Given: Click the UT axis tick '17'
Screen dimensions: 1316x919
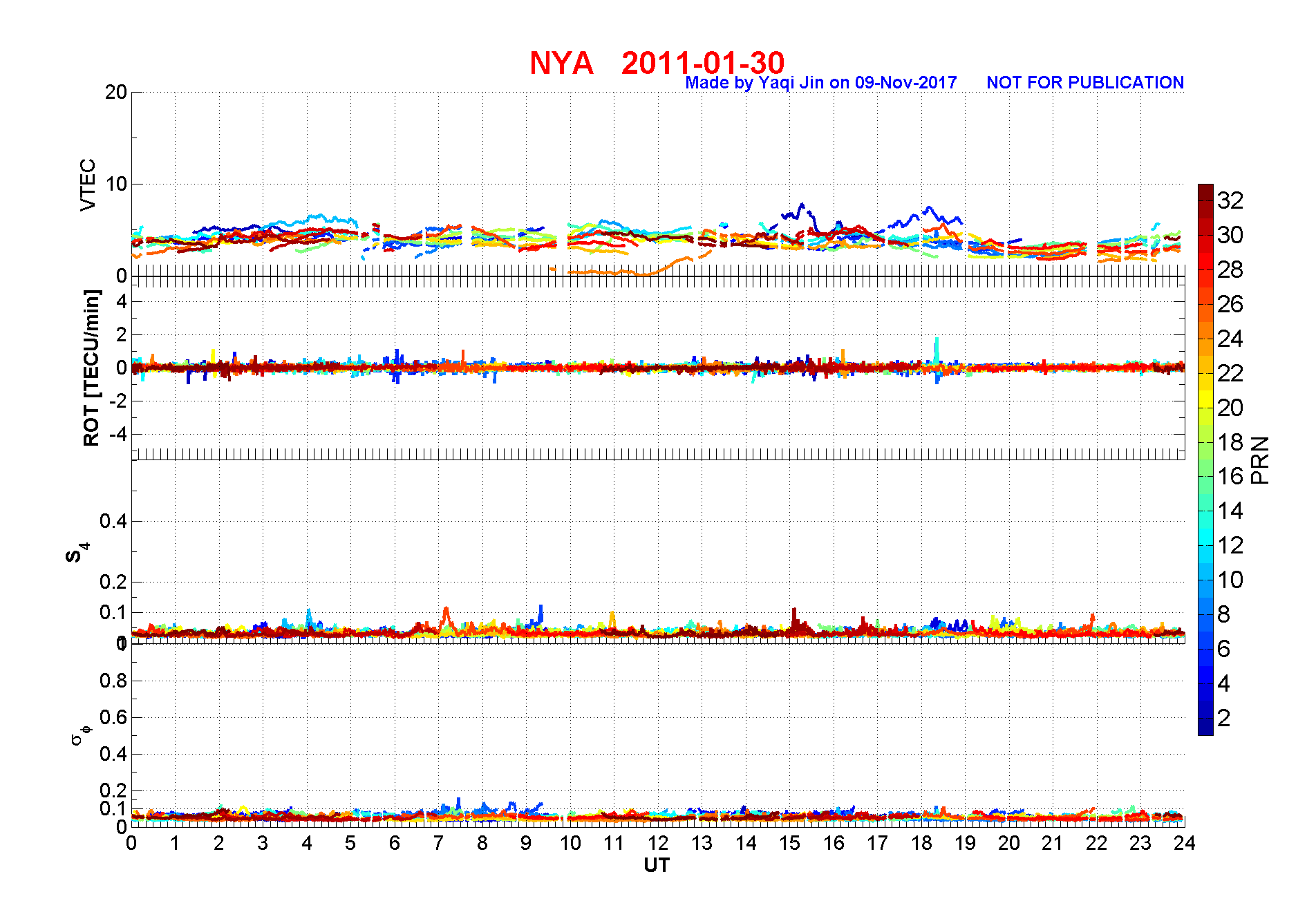Looking at the screenshot, I should 877,843.
